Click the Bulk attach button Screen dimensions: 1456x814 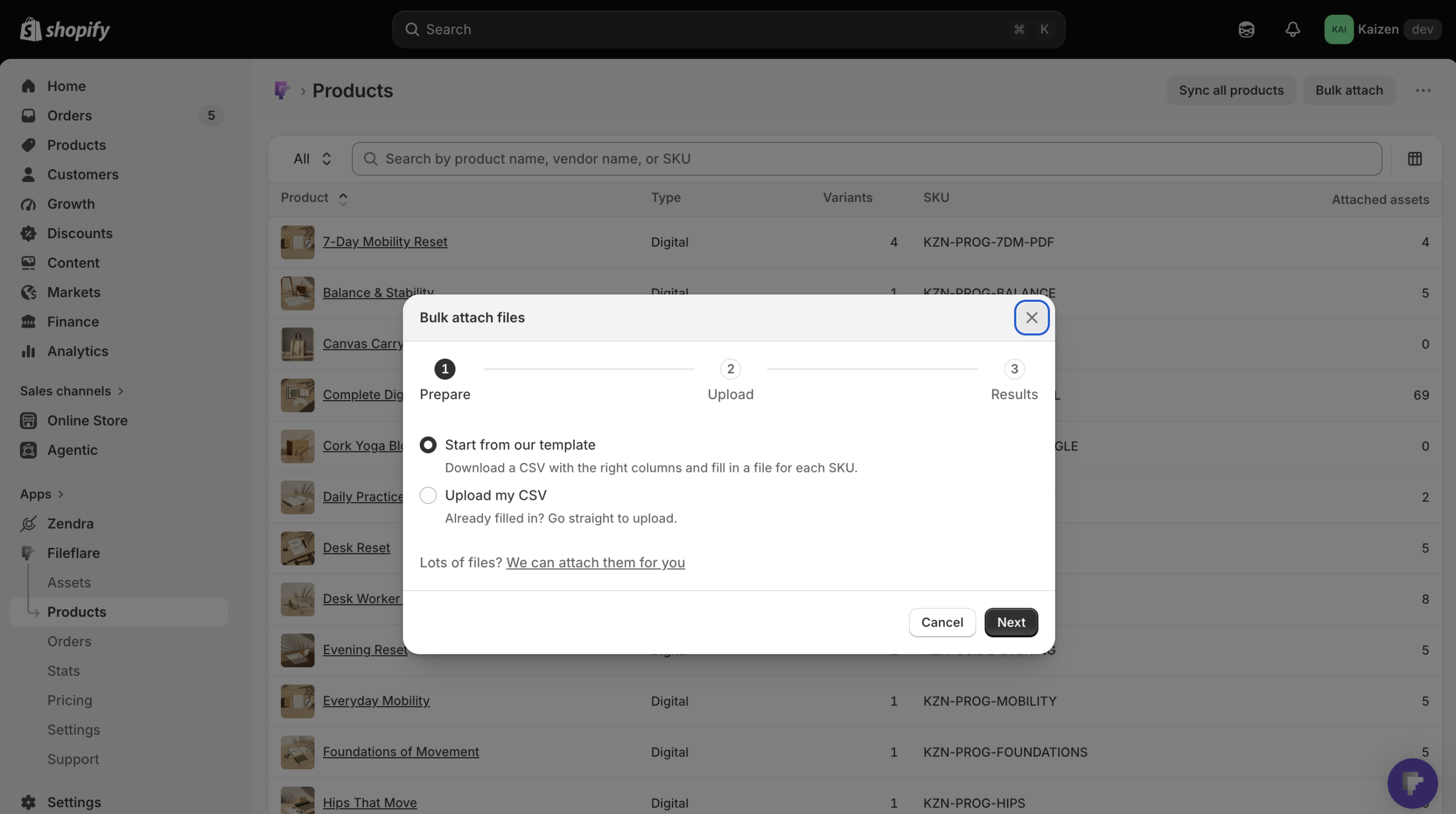[1349, 90]
